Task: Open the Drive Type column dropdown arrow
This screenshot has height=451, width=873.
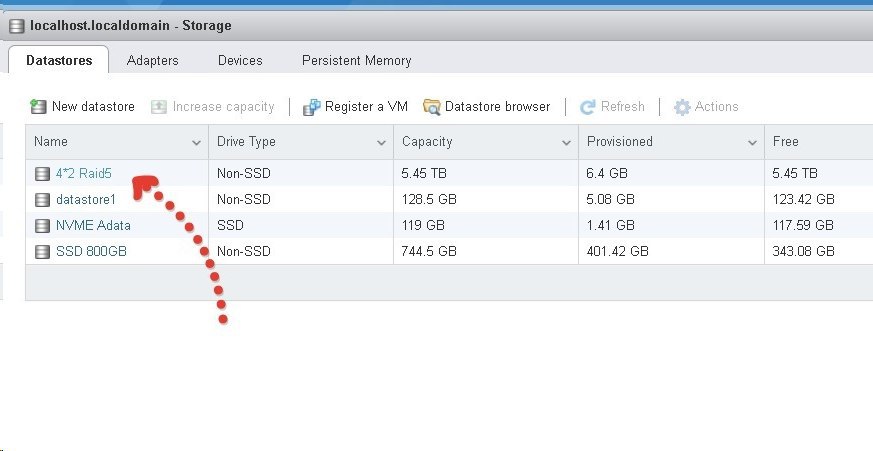Action: coord(381,143)
